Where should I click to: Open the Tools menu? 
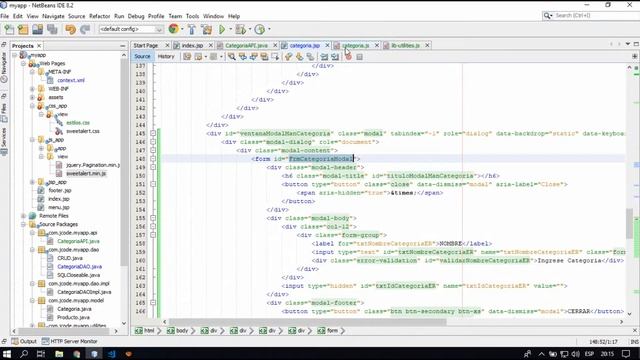pos(192,16)
